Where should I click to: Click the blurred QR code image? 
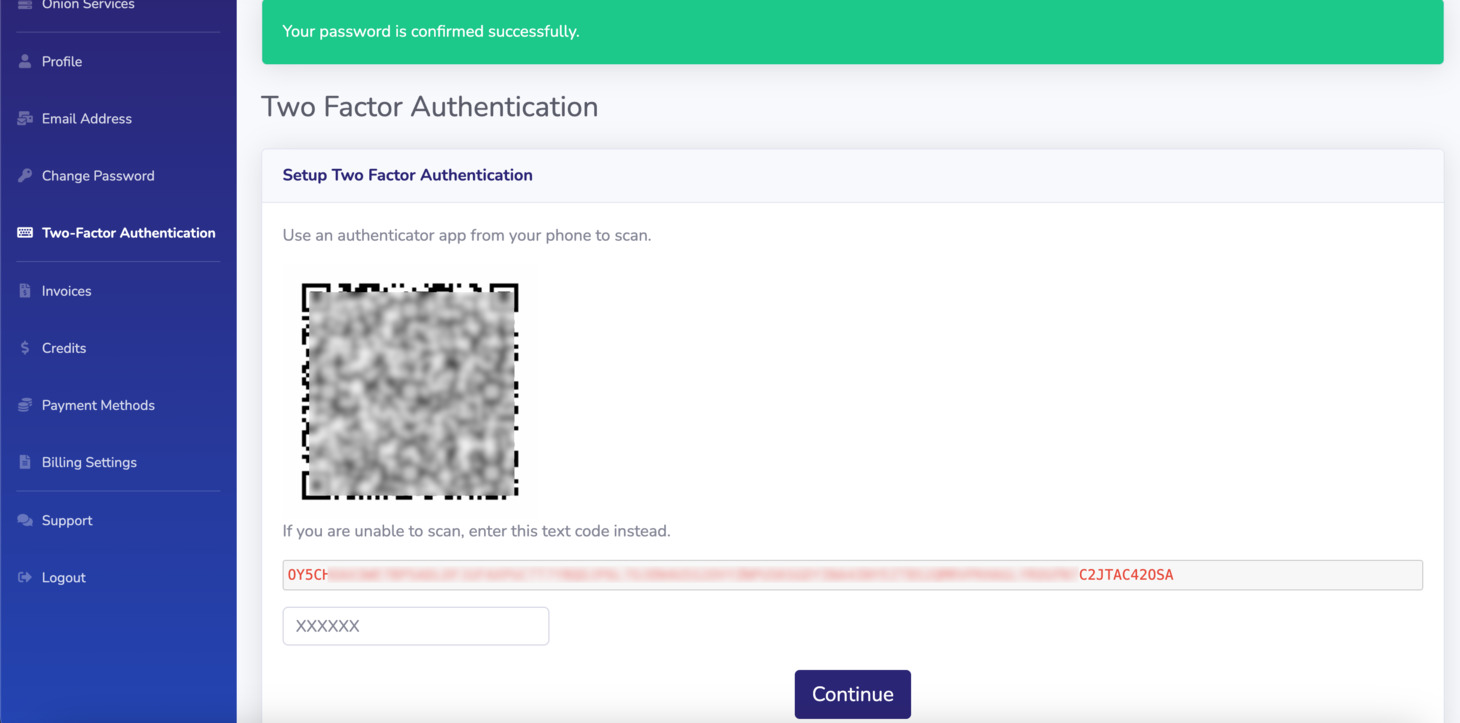410,391
